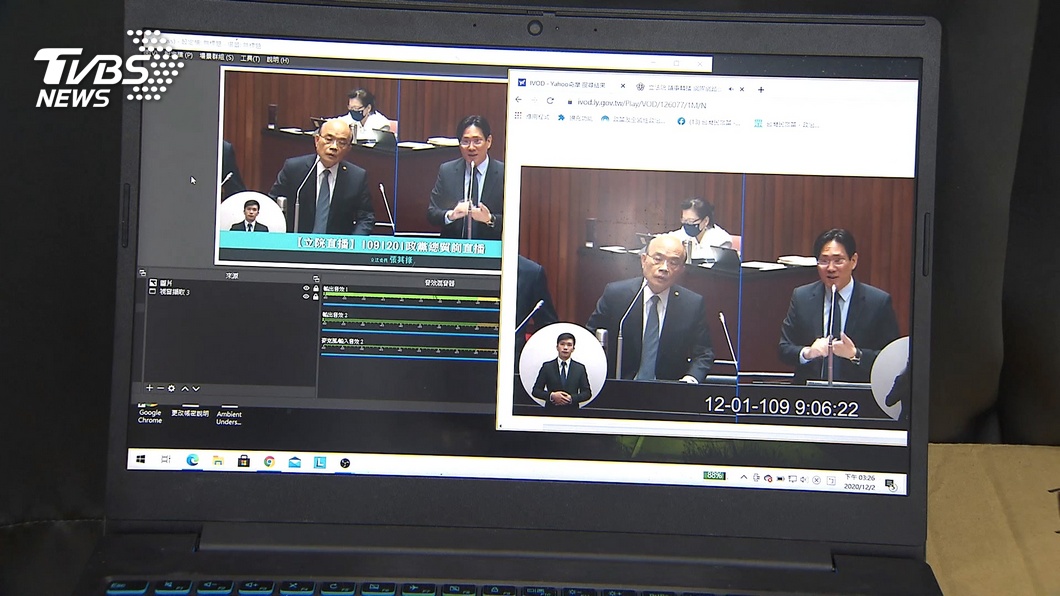Move the source down with the arrow
Viewport: 1060px width, 596px height.
tap(196, 388)
